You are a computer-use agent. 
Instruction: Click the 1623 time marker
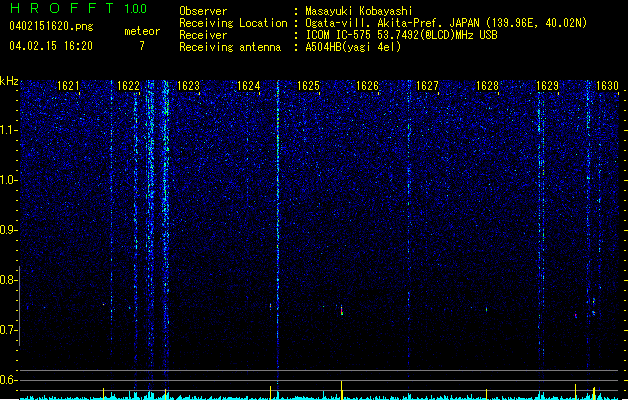coord(188,86)
